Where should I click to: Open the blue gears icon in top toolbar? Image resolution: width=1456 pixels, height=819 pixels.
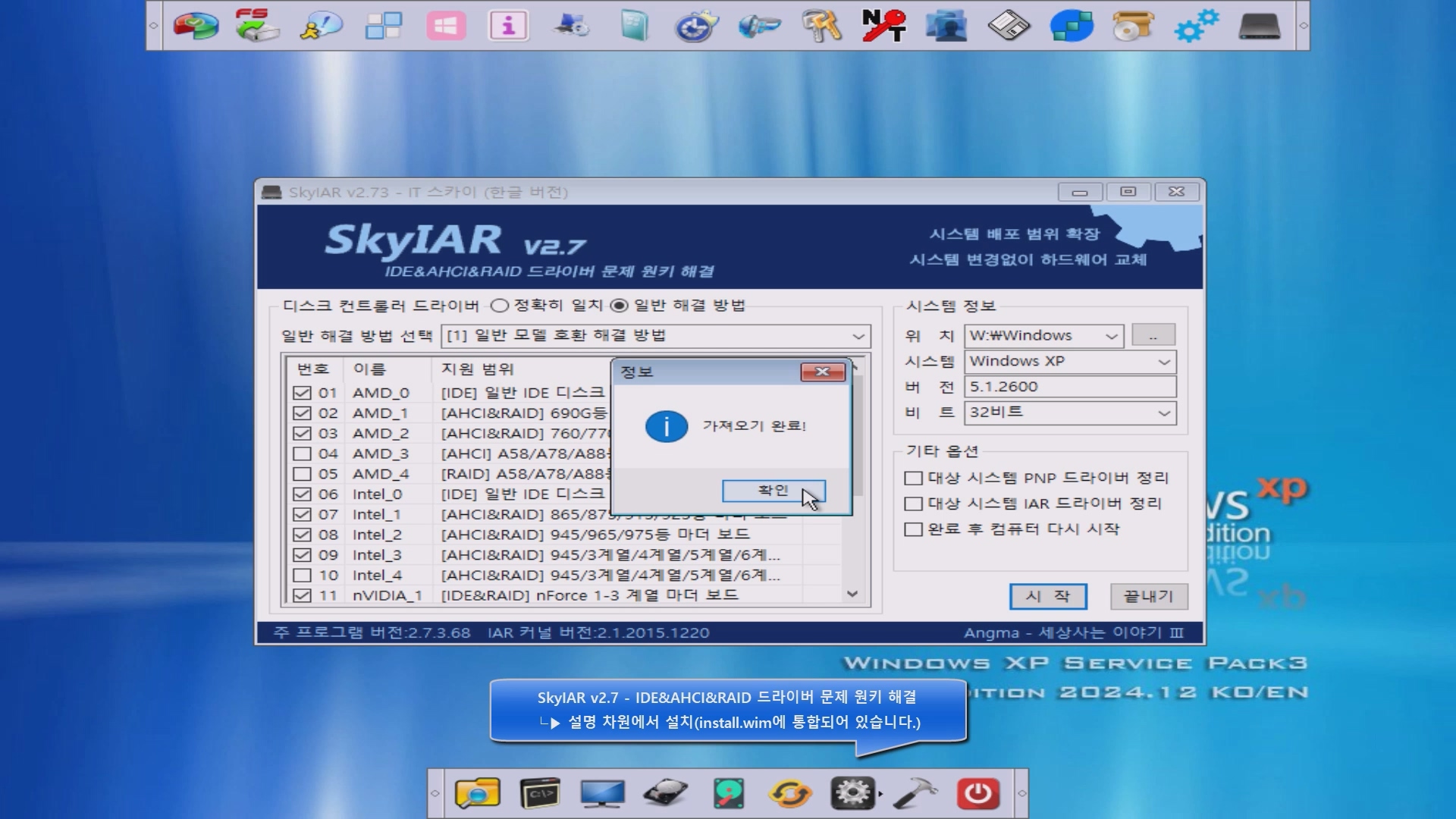[x=1196, y=26]
